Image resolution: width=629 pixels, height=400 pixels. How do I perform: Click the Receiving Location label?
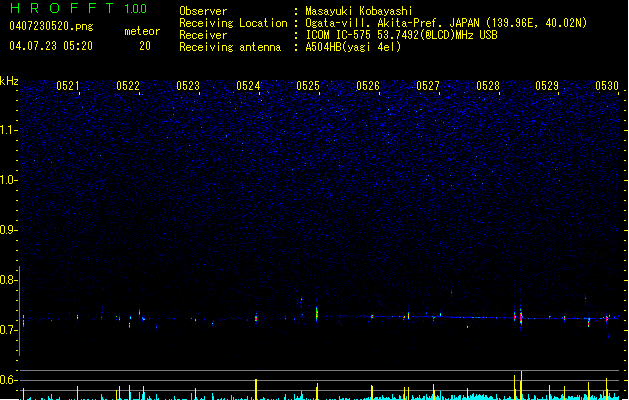click(x=233, y=23)
